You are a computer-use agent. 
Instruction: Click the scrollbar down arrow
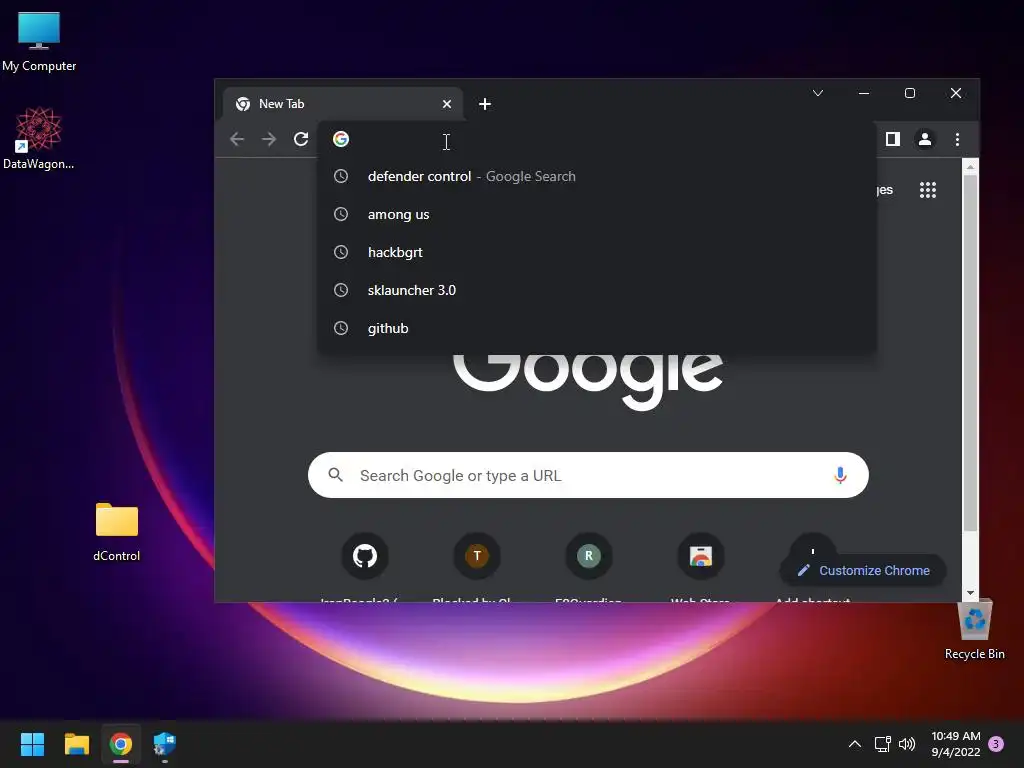click(970, 593)
